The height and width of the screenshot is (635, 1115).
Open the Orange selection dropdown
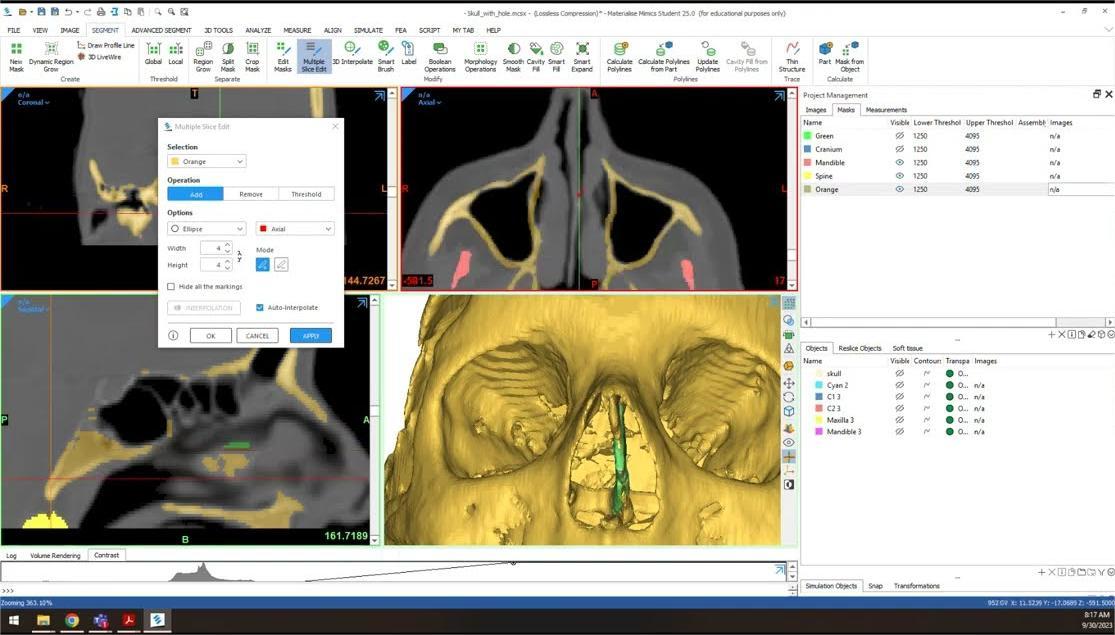[206, 161]
